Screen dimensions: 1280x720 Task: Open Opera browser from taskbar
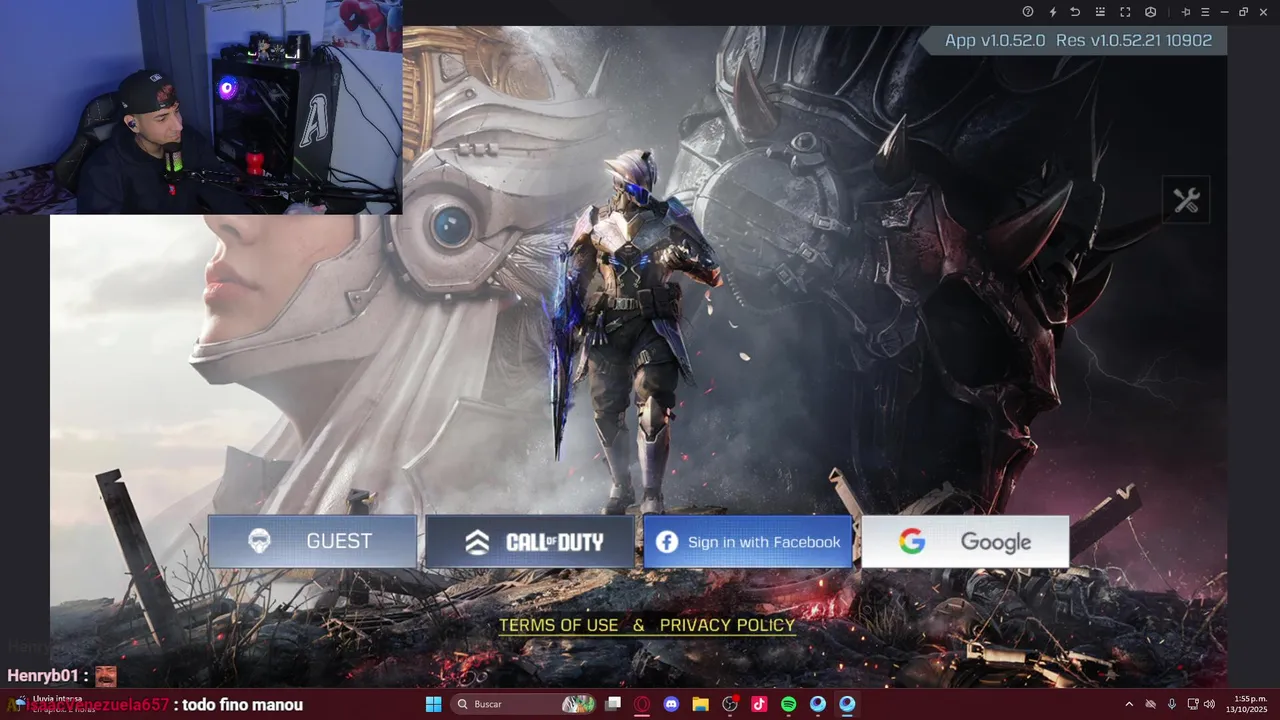(642, 704)
